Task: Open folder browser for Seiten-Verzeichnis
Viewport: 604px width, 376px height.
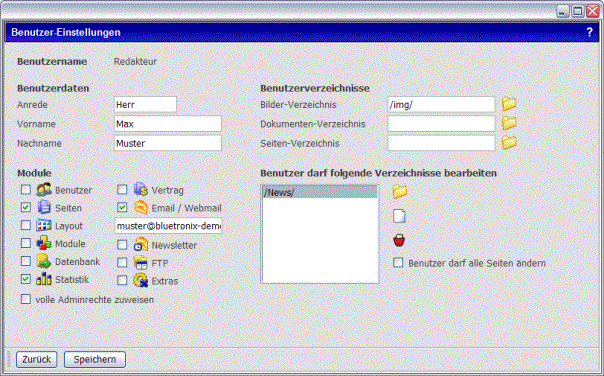Action: pos(509,143)
